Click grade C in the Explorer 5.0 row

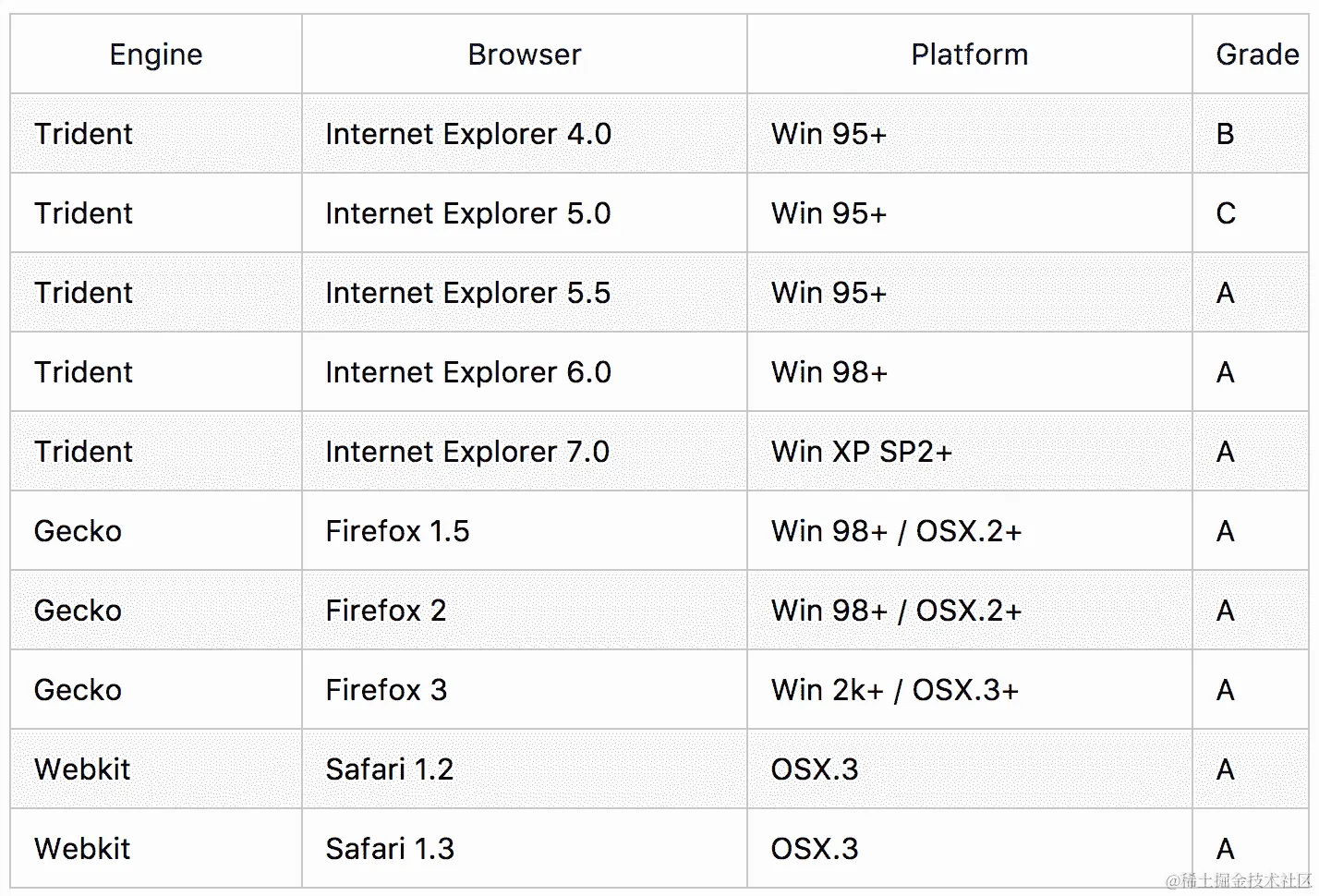[x=1226, y=213]
